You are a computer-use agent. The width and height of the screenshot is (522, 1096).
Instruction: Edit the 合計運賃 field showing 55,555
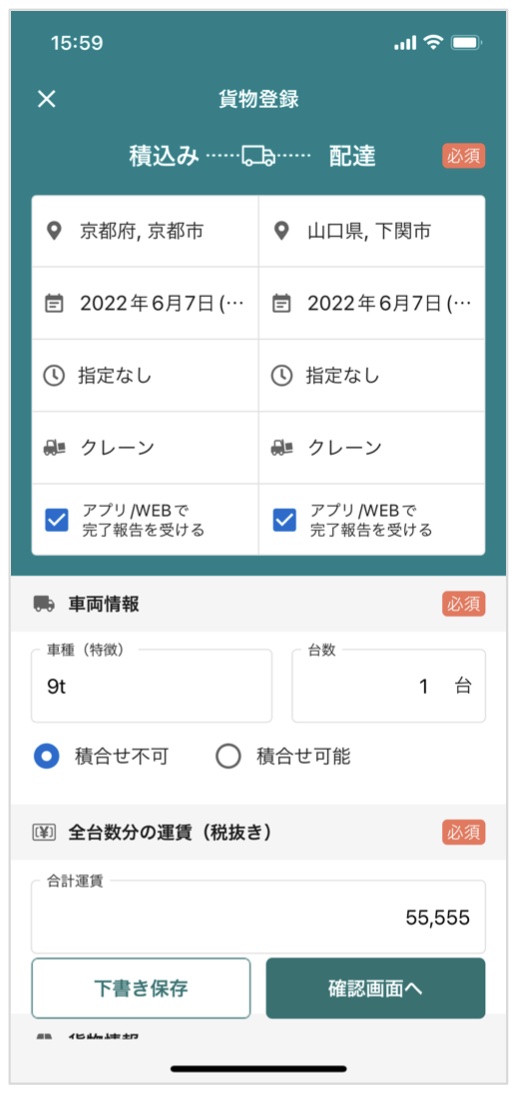click(x=259, y=916)
